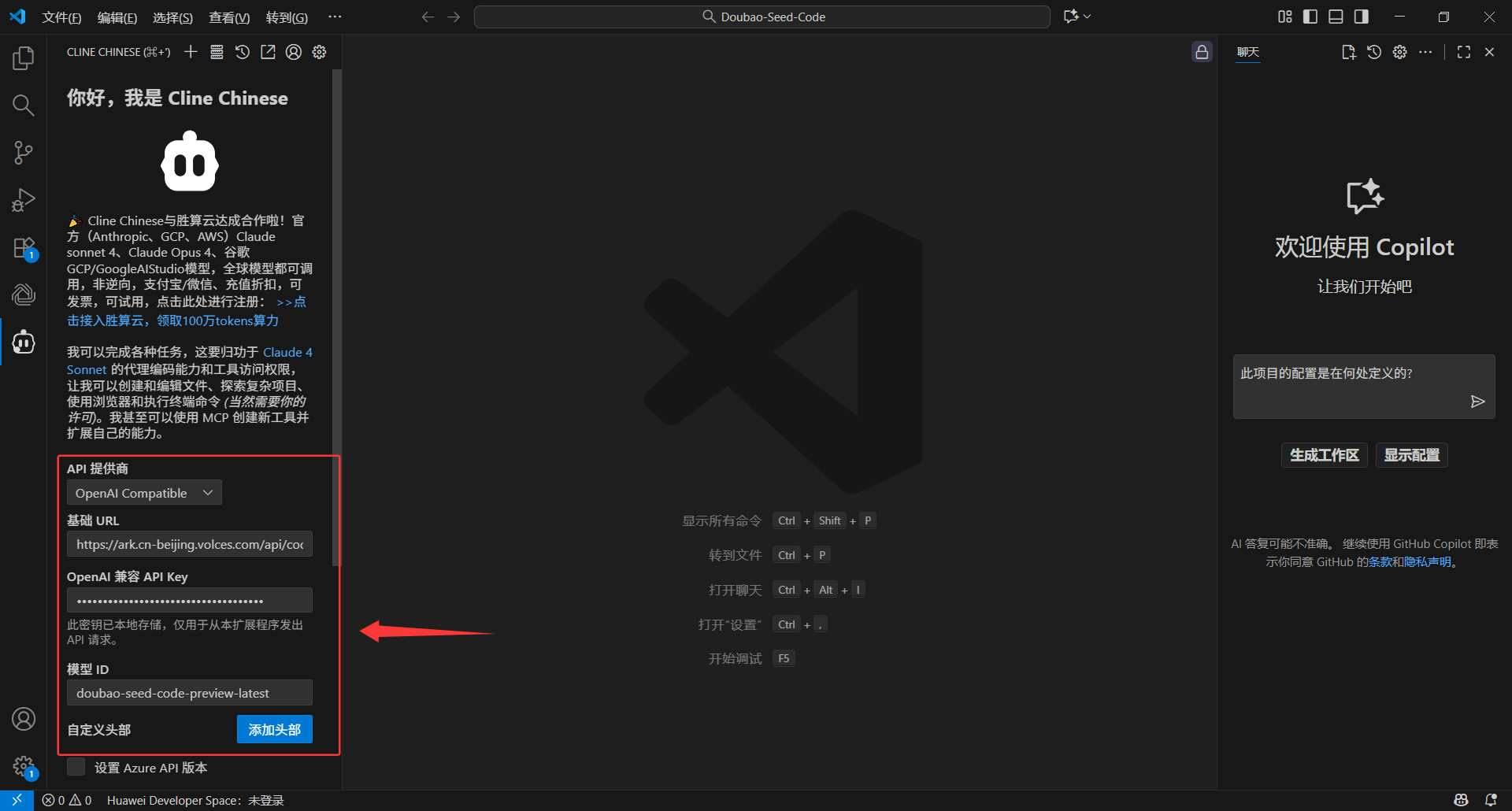
Task: Open Cline task history
Action: [x=243, y=52]
